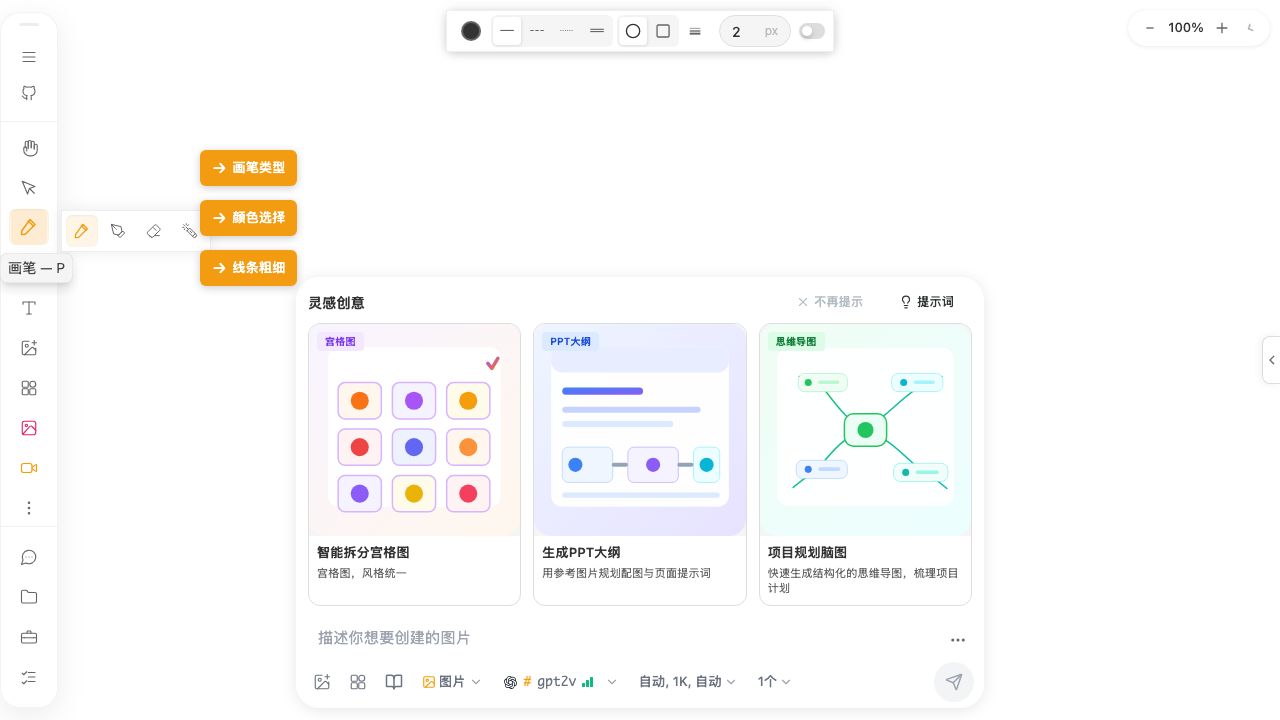Click the stroke width px input field
This screenshot has height=720, width=1280.
(x=755, y=31)
